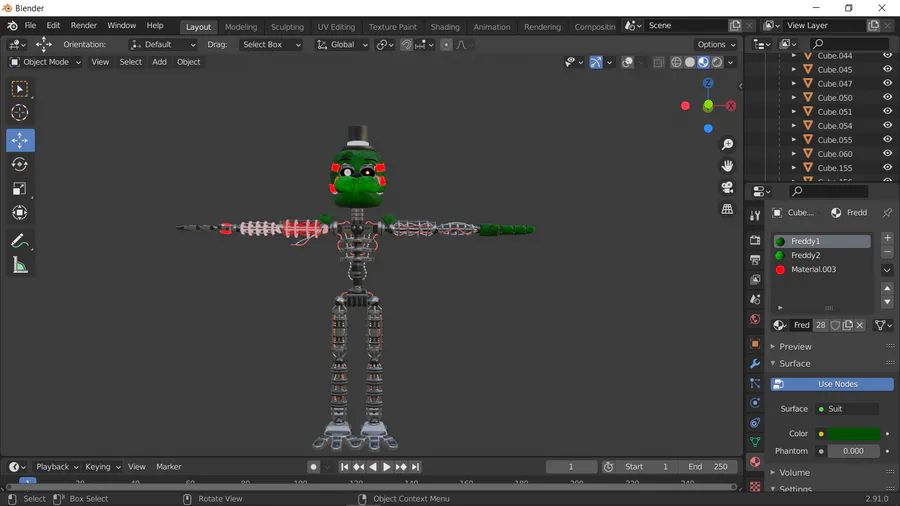Hide Cube.054 in outliner
The width and height of the screenshot is (900, 506).
[x=887, y=125]
